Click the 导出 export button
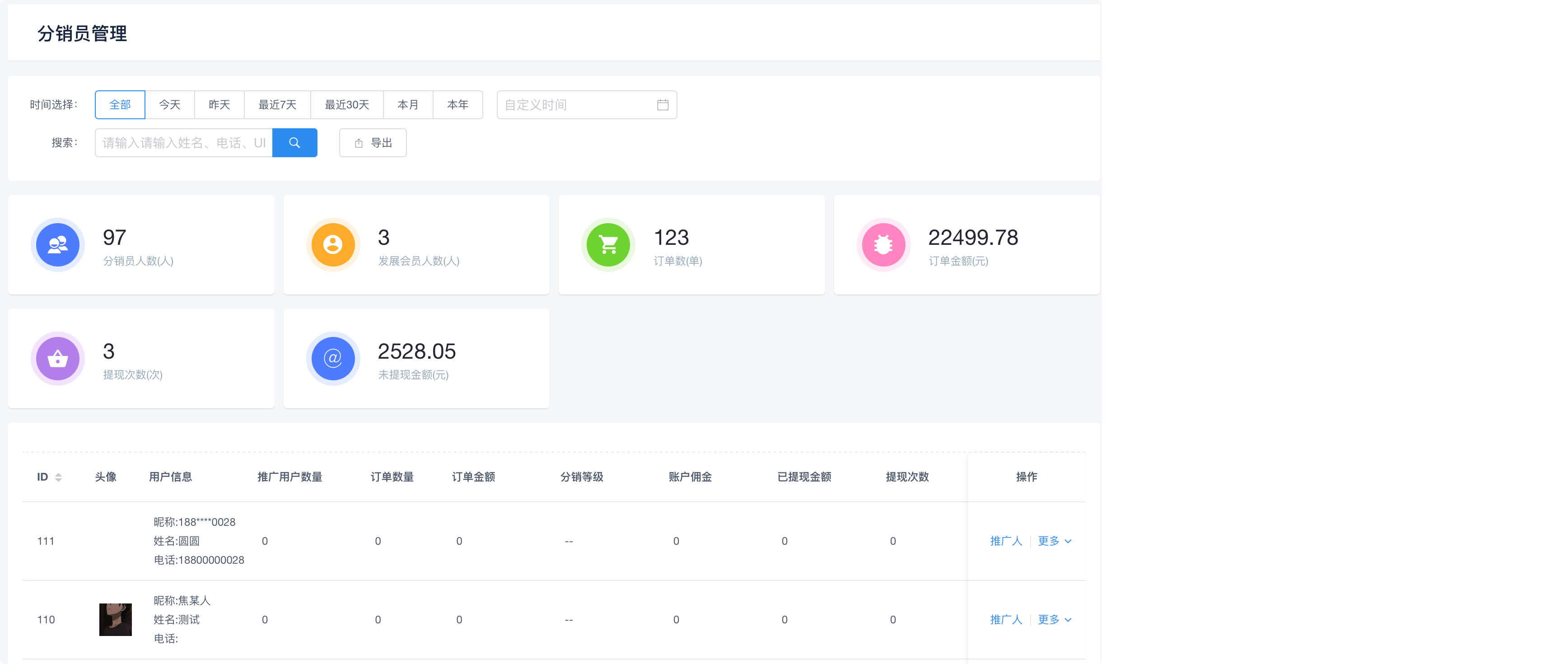 [x=373, y=143]
